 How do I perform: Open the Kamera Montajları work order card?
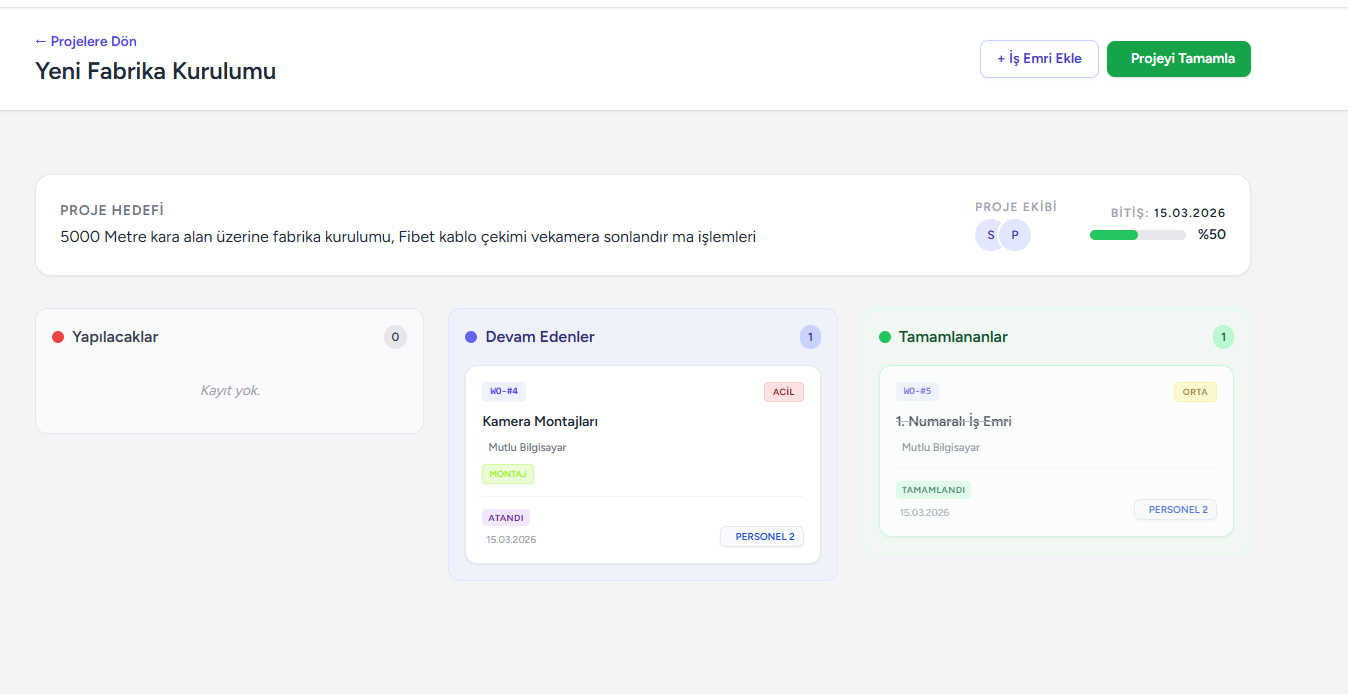[x=540, y=421]
